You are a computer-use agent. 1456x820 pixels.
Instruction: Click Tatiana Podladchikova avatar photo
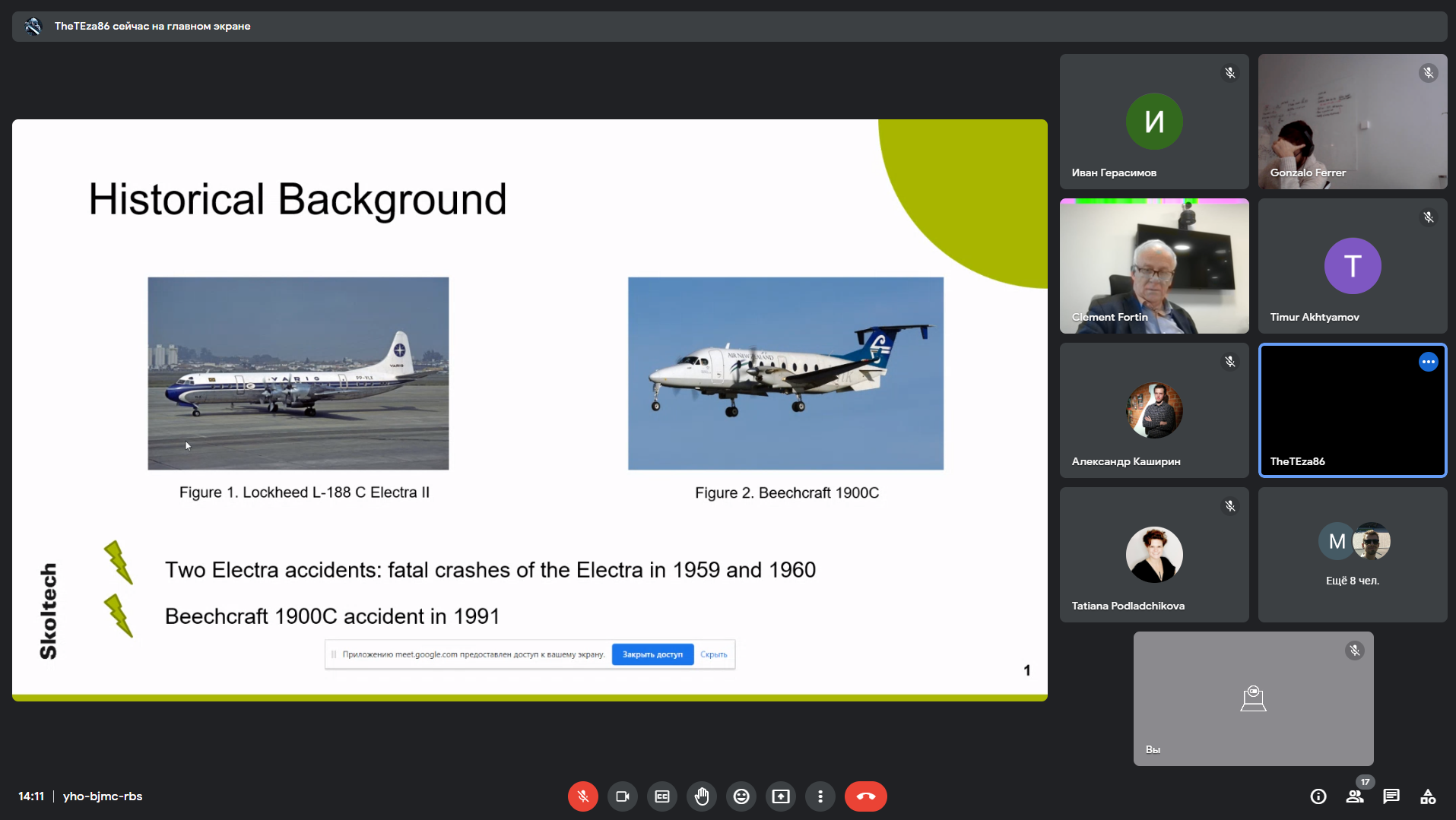[1154, 555]
